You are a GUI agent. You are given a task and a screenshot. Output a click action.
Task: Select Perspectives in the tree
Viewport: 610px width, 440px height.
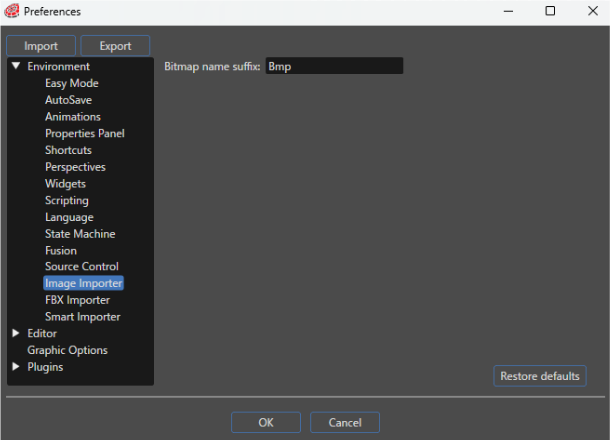point(75,167)
